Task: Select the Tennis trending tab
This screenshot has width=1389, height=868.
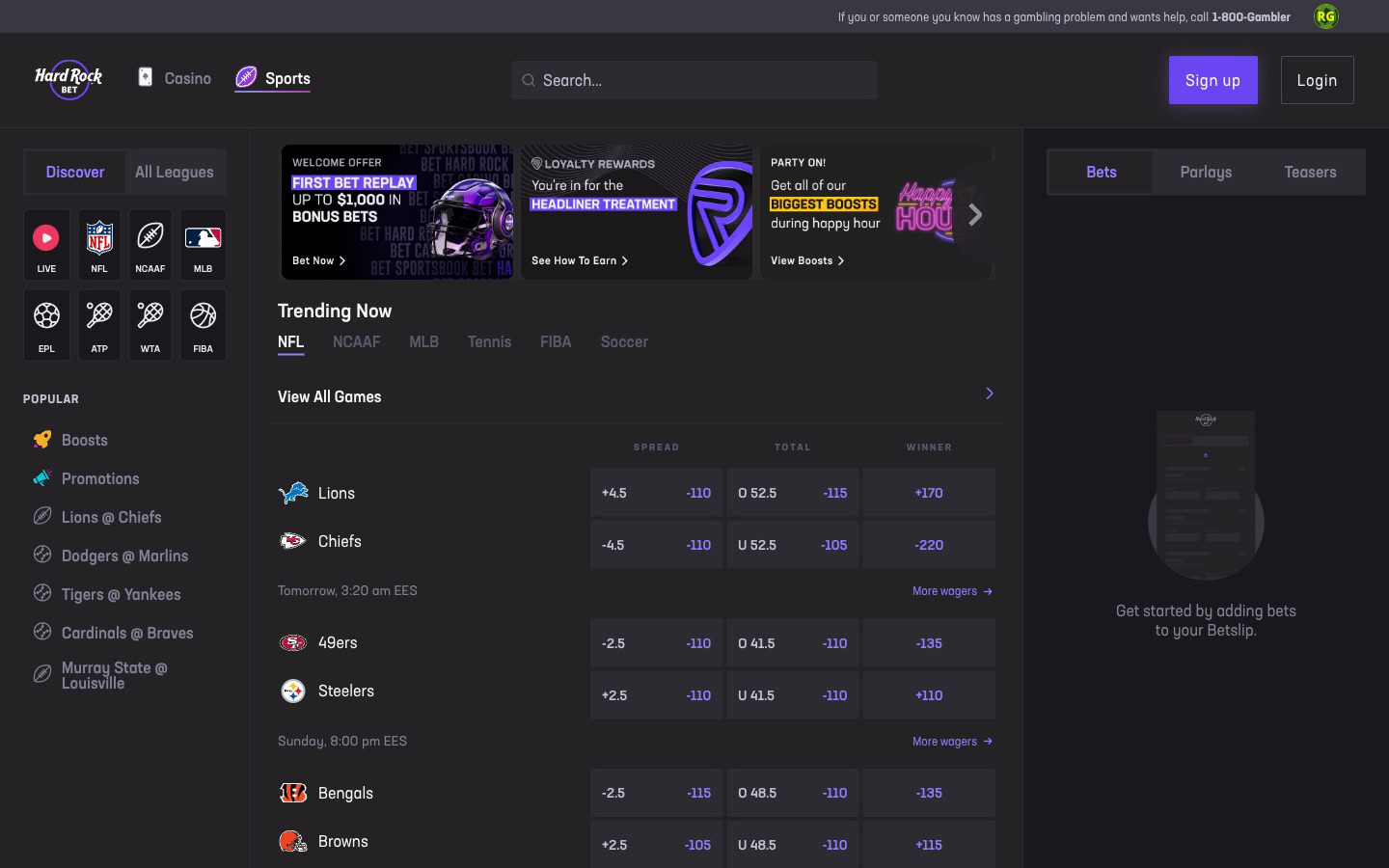Action: point(489,342)
